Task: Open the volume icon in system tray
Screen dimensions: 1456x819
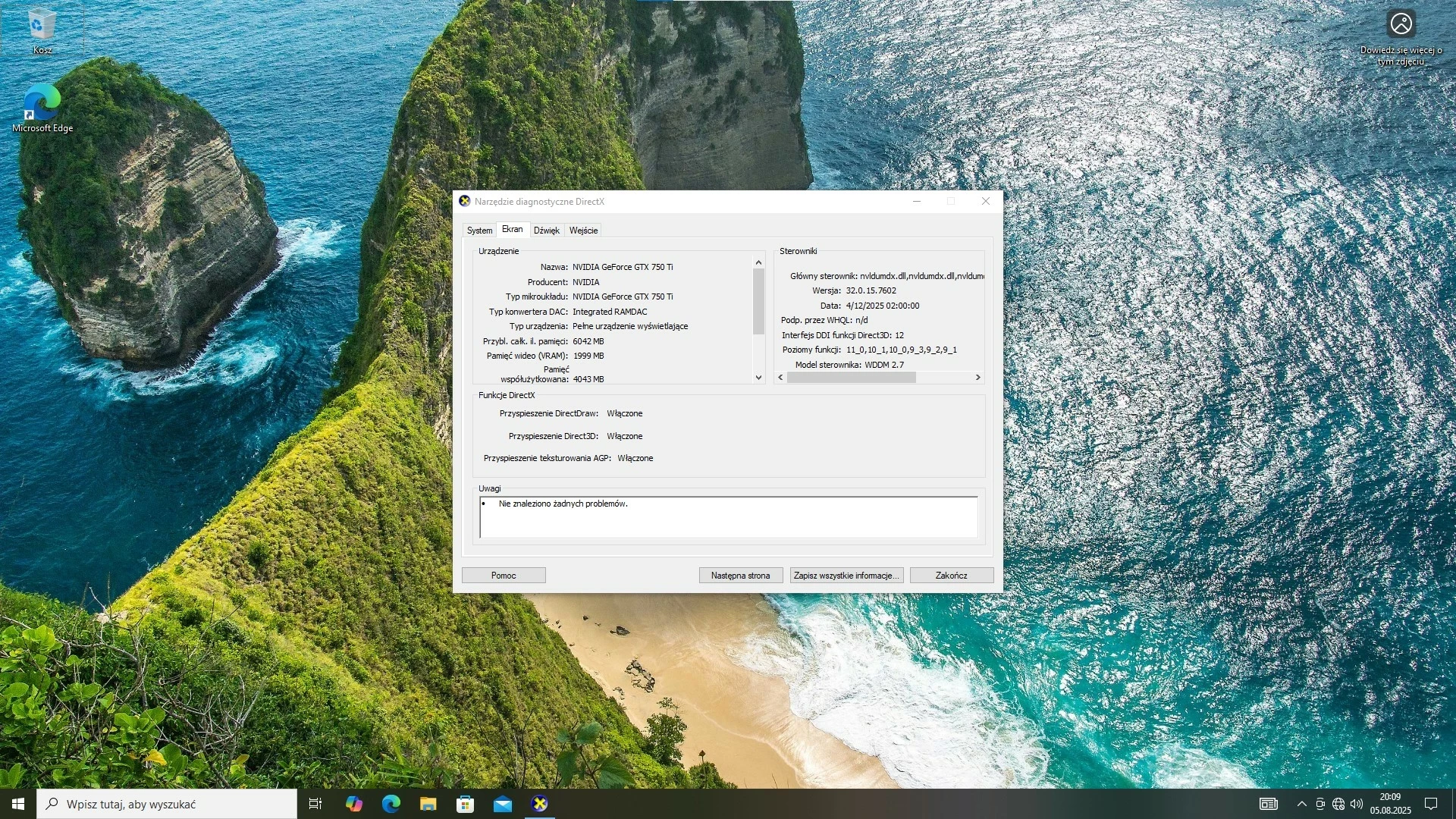Action: tap(1357, 804)
